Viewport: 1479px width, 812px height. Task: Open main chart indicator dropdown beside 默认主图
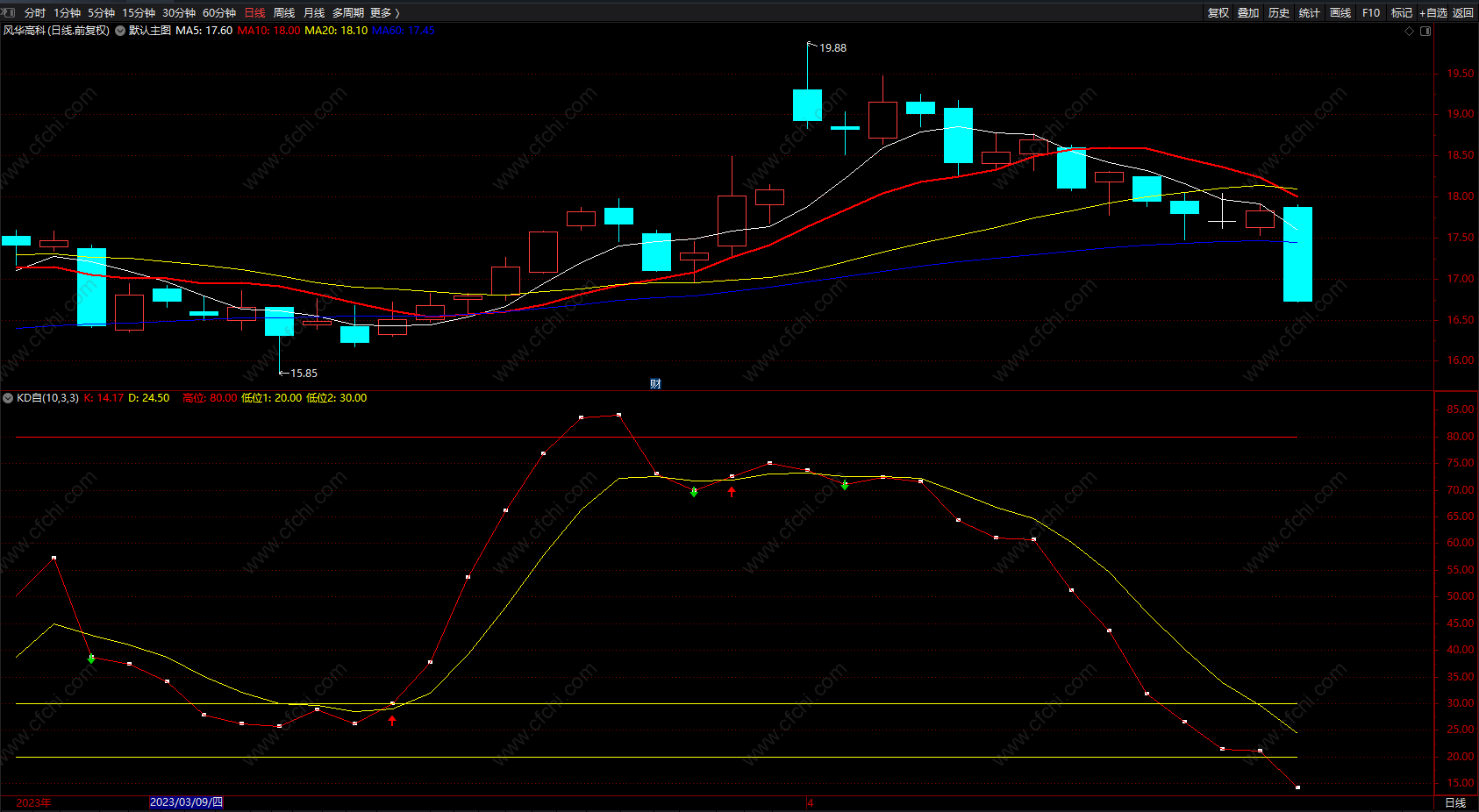pos(120,31)
